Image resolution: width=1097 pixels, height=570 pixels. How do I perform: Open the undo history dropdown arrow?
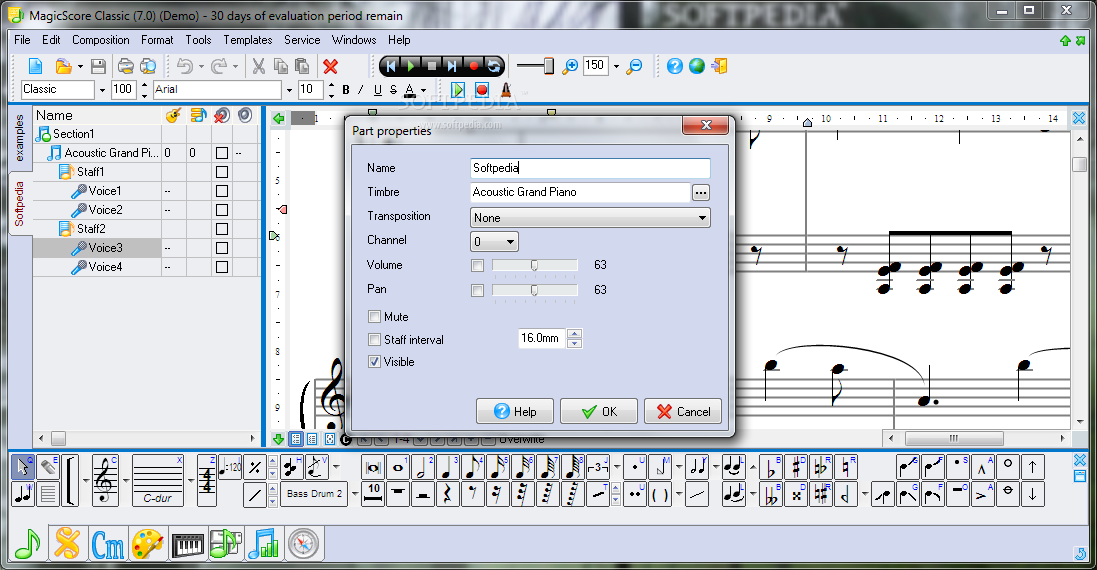click(x=201, y=67)
